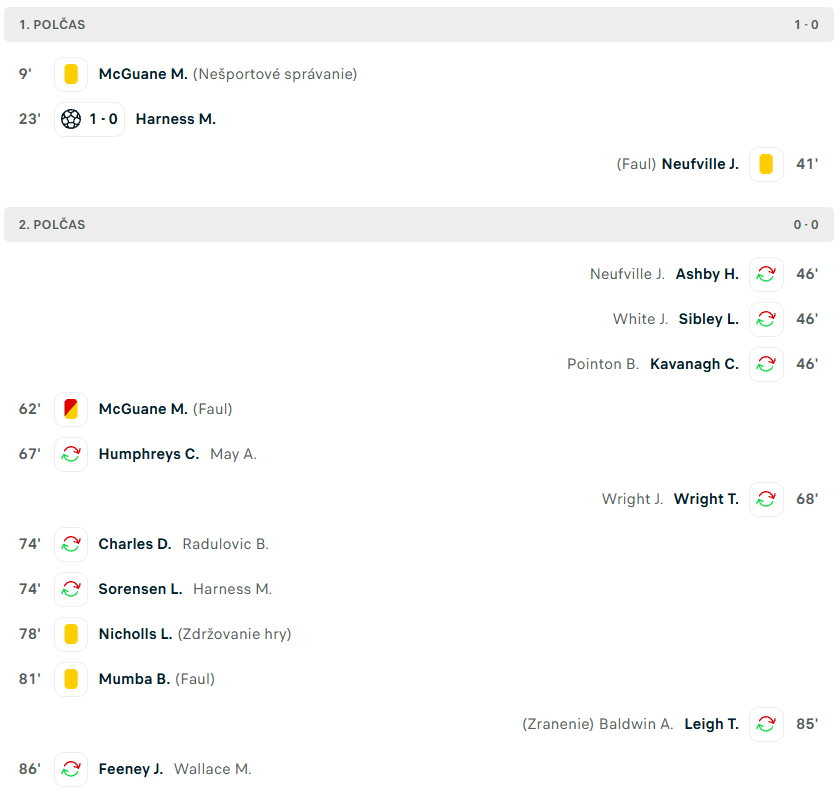Viewport: 840px width, 796px height.
Task: Click Neufville J. yellow card icon at 41'
Action: point(766,164)
